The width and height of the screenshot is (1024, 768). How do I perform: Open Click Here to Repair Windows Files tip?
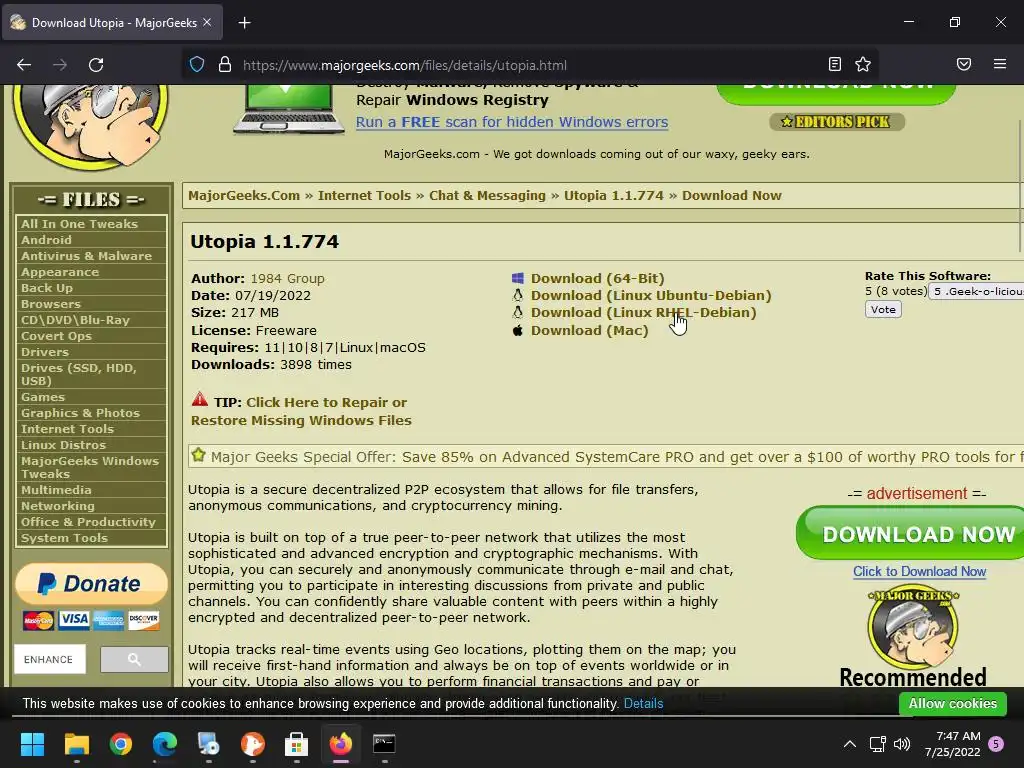pos(301,411)
